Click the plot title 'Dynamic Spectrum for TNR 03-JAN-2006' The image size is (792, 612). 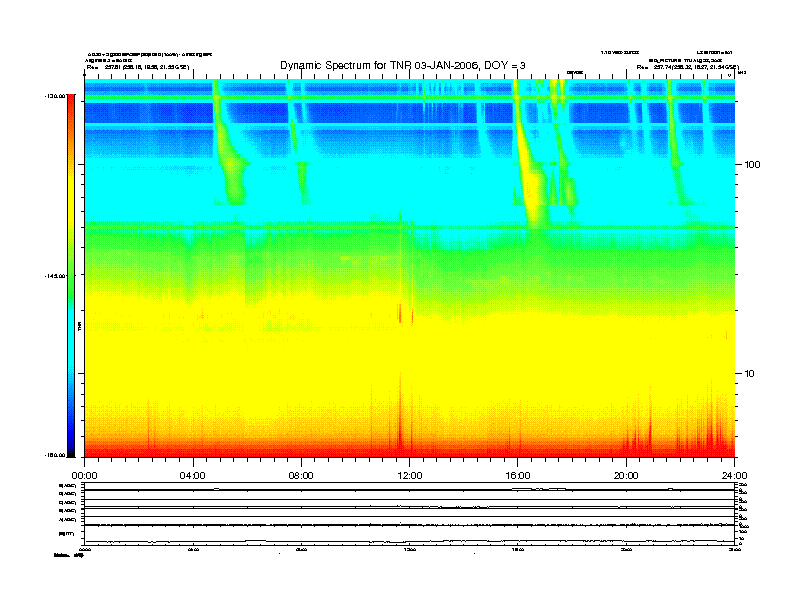[403, 65]
